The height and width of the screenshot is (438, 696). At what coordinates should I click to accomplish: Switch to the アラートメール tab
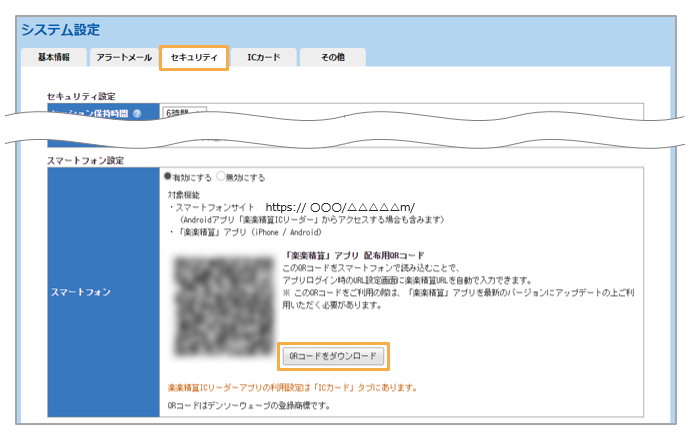pos(124,58)
